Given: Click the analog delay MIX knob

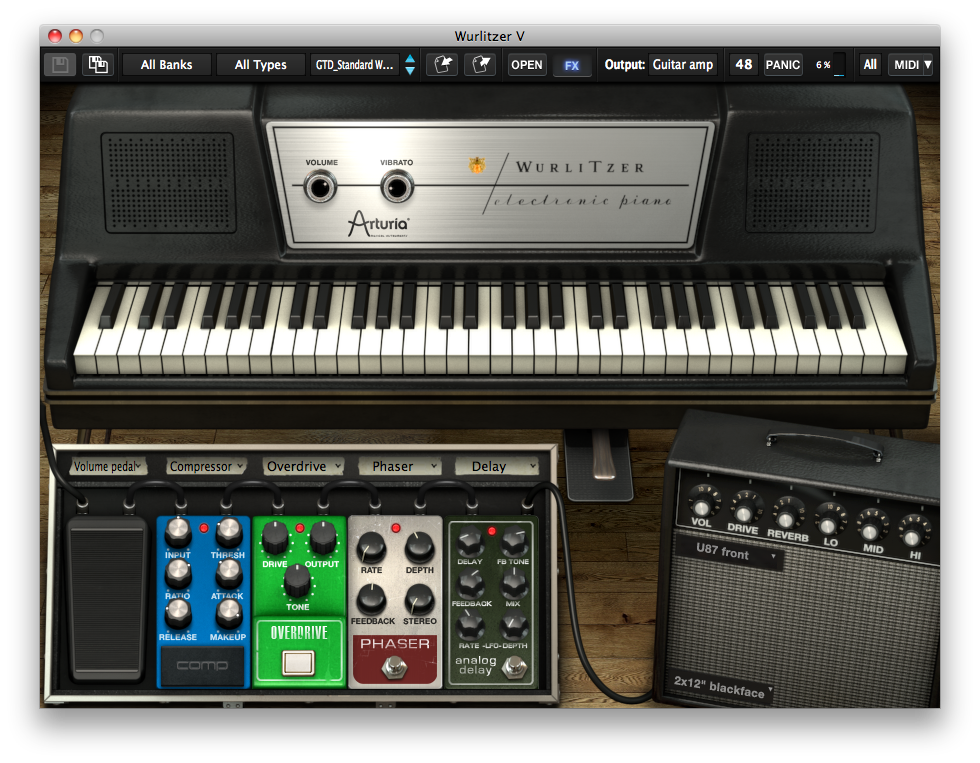Looking at the screenshot, I should point(514,586).
